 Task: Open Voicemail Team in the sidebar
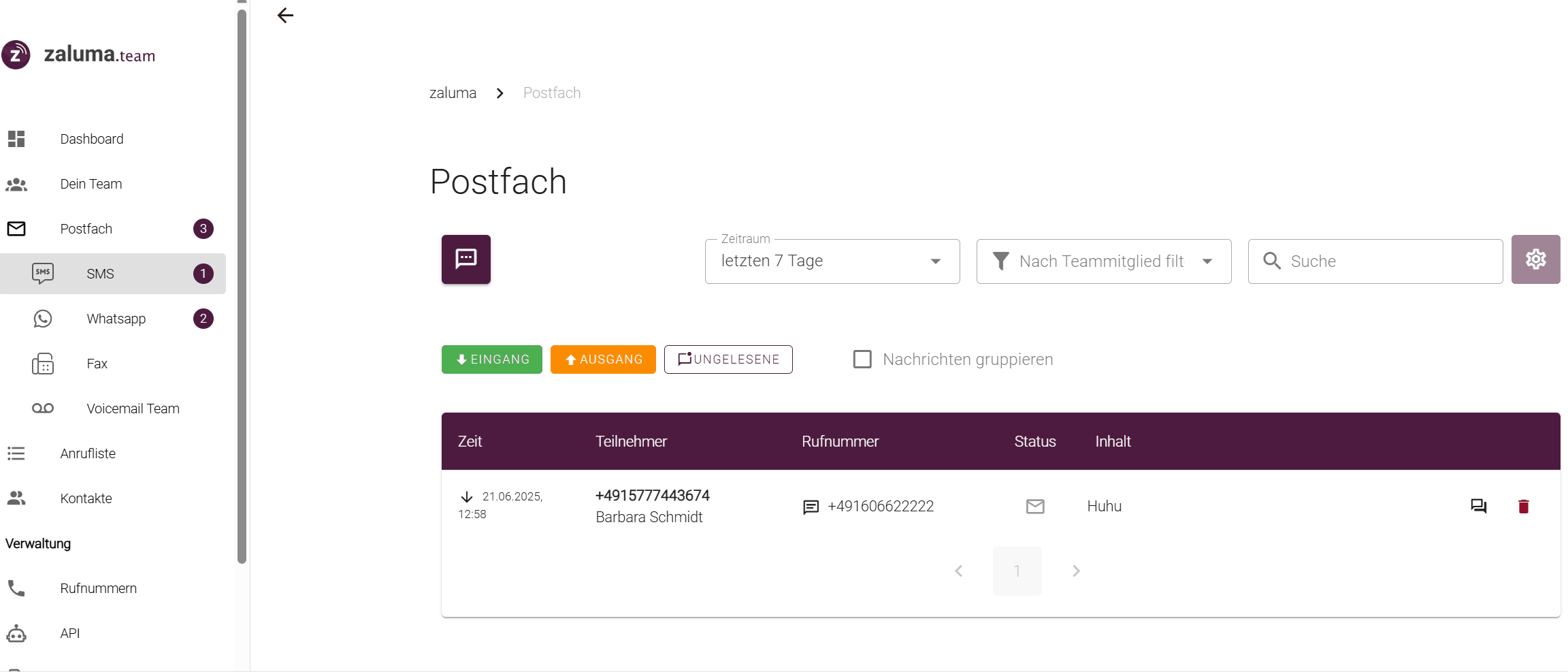(113, 409)
